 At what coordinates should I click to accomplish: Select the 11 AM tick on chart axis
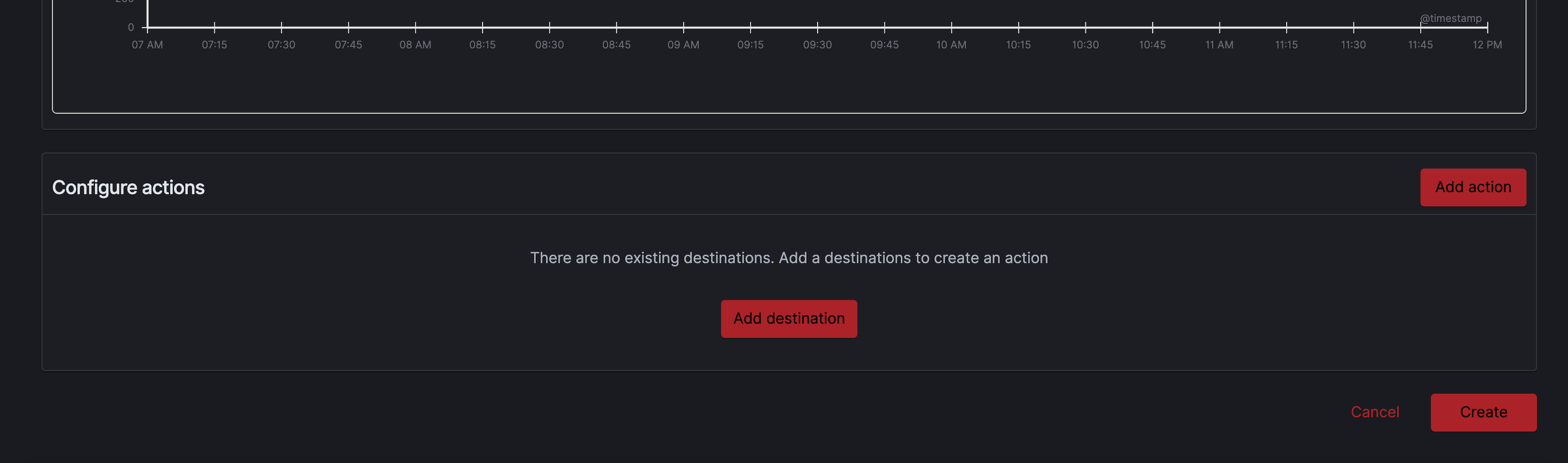coord(1218,44)
